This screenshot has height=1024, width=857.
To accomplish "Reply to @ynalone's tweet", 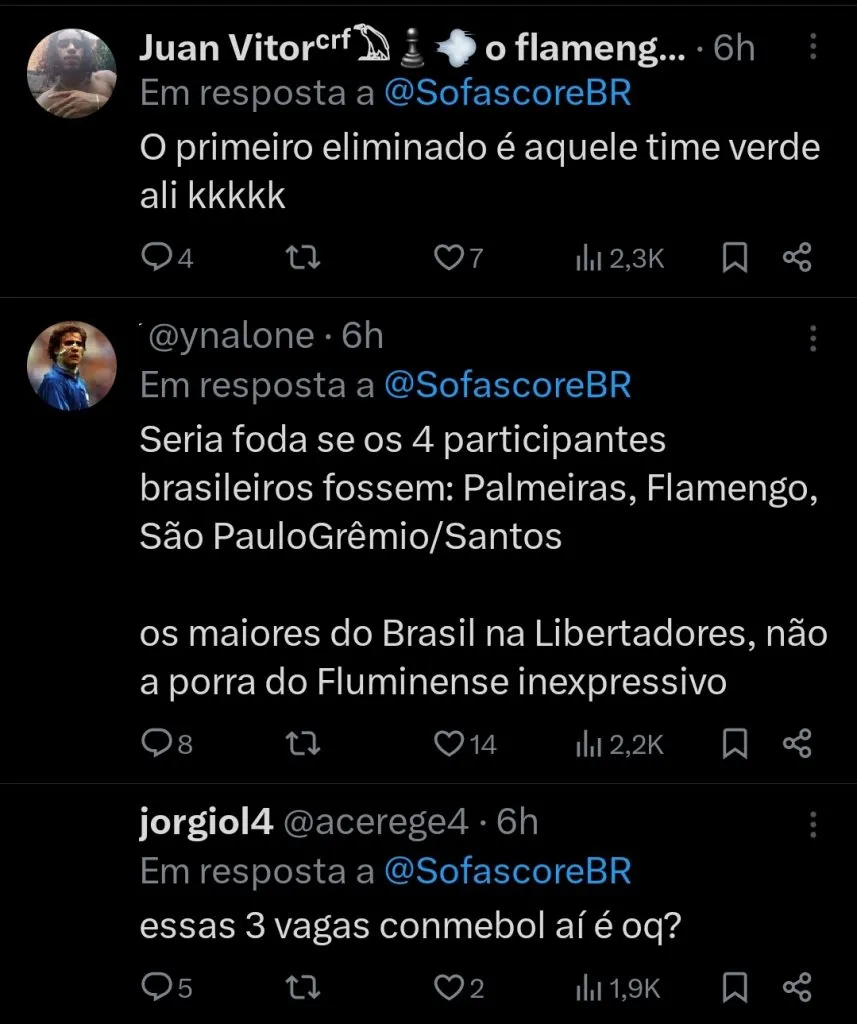I will (x=156, y=743).
